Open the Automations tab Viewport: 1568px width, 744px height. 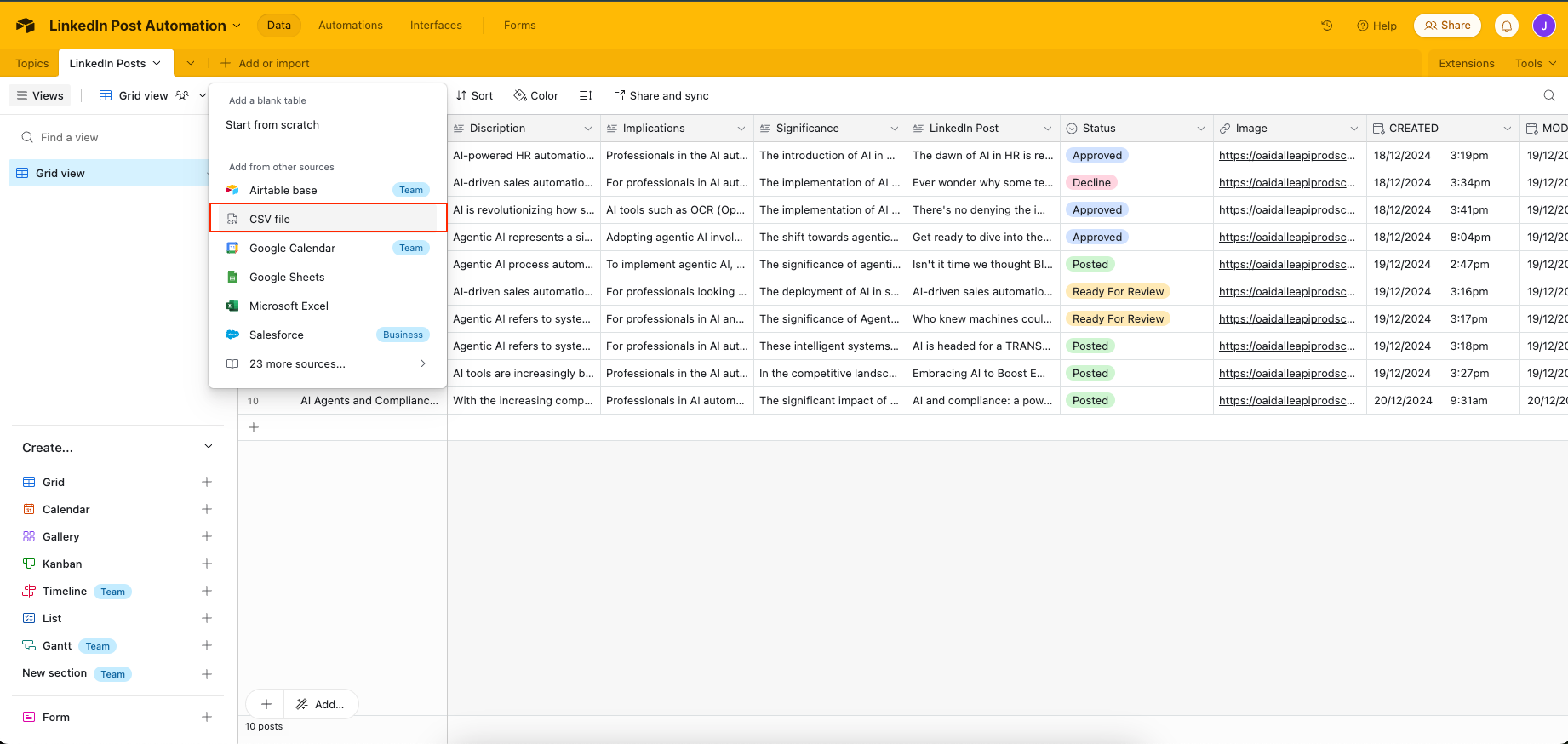(350, 26)
